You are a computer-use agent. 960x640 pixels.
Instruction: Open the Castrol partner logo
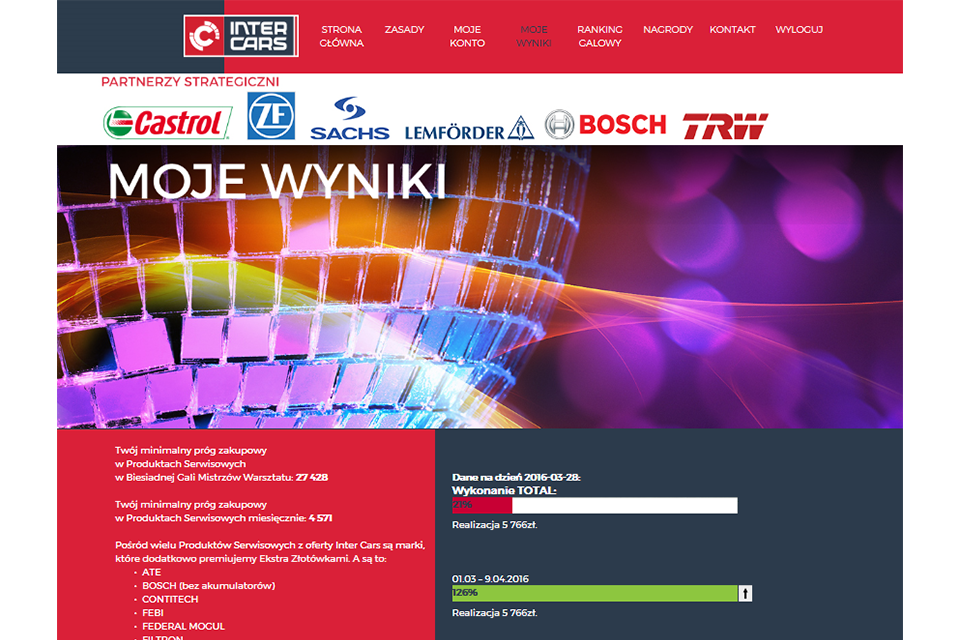point(167,122)
